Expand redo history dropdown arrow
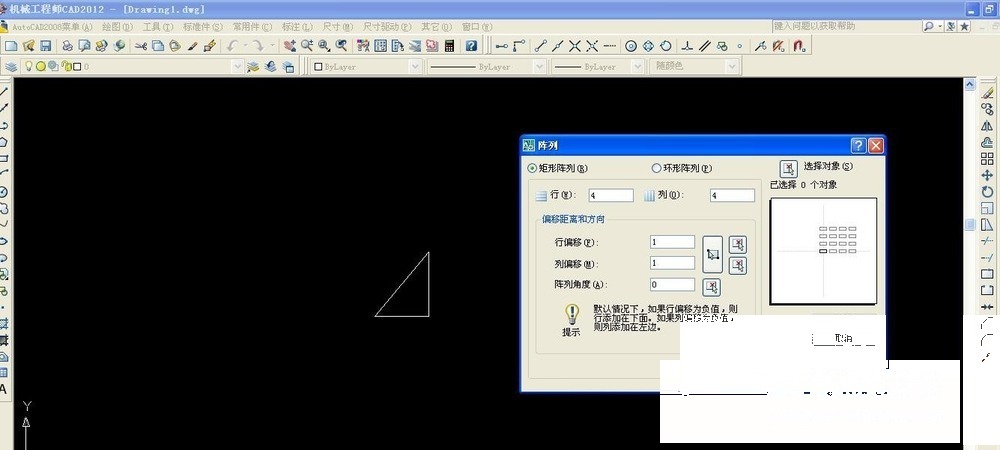 pos(272,46)
